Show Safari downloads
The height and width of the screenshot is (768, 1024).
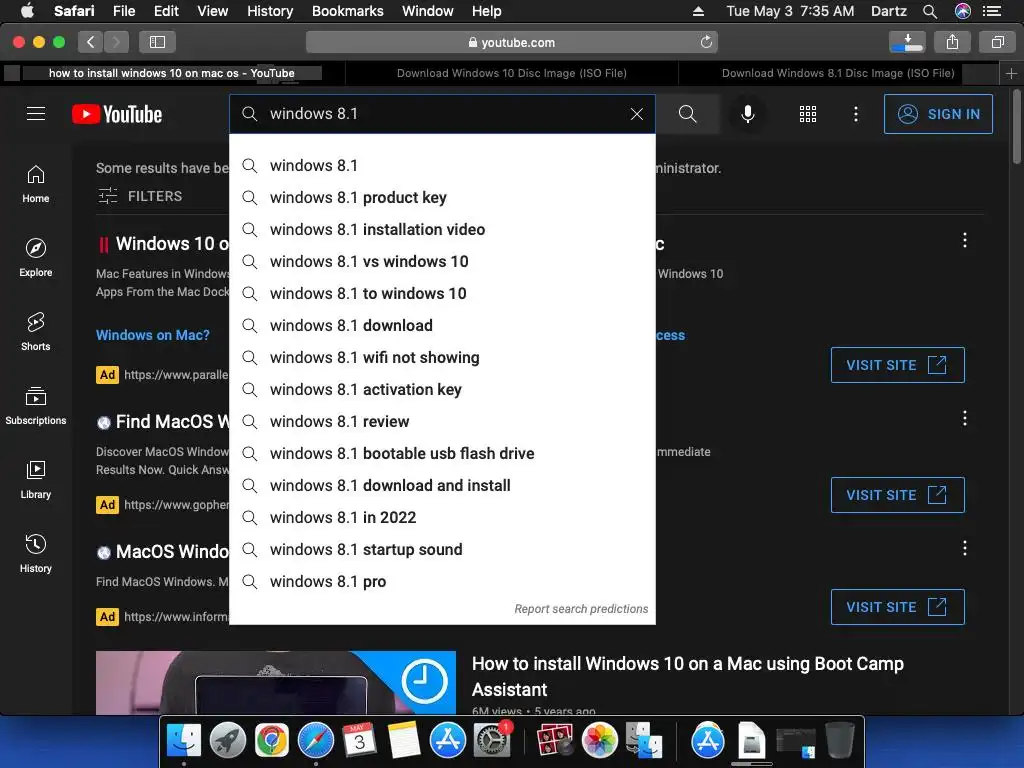click(x=907, y=42)
